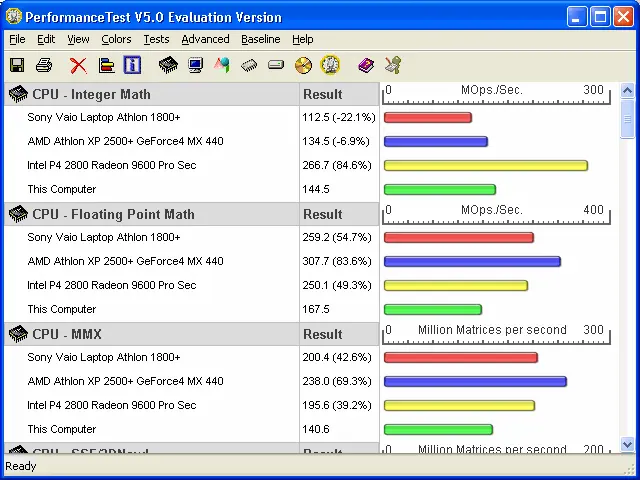This screenshot has width=640, height=480.
Task: Click the chip icon beside CPU - Floating Point Math
Action: coord(18,214)
